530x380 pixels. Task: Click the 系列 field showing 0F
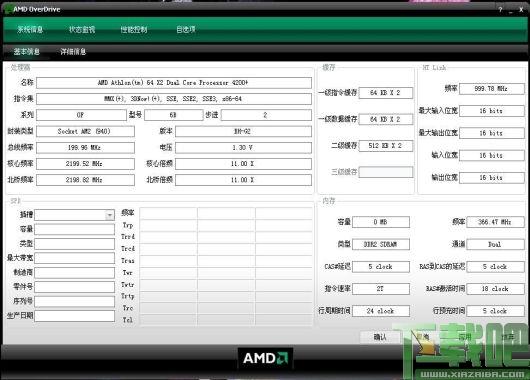(x=81, y=115)
